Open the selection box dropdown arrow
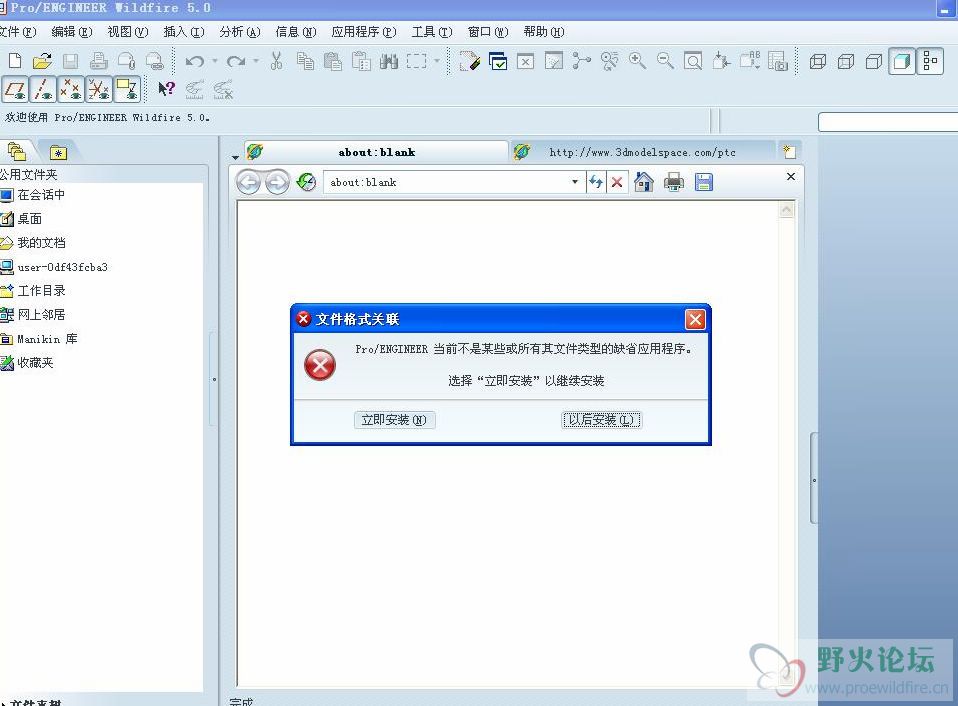This screenshot has height=706, width=958. pos(436,61)
